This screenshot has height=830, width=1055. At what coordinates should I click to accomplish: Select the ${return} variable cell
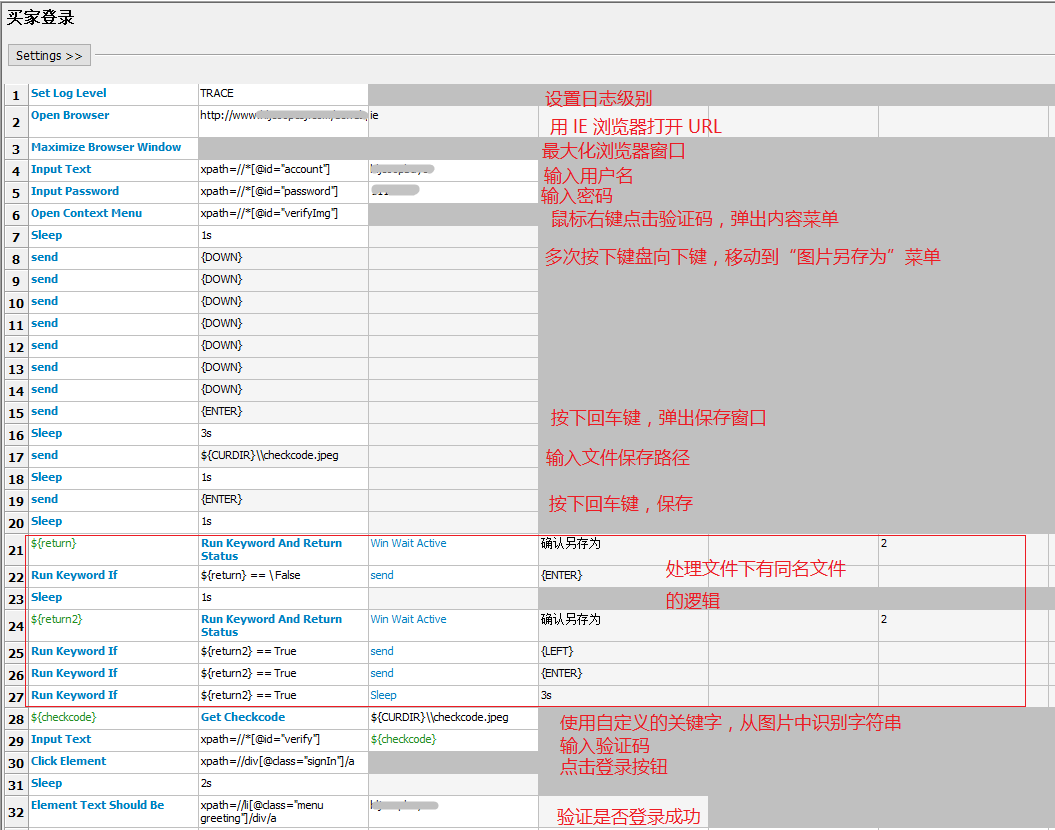(113, 550)
